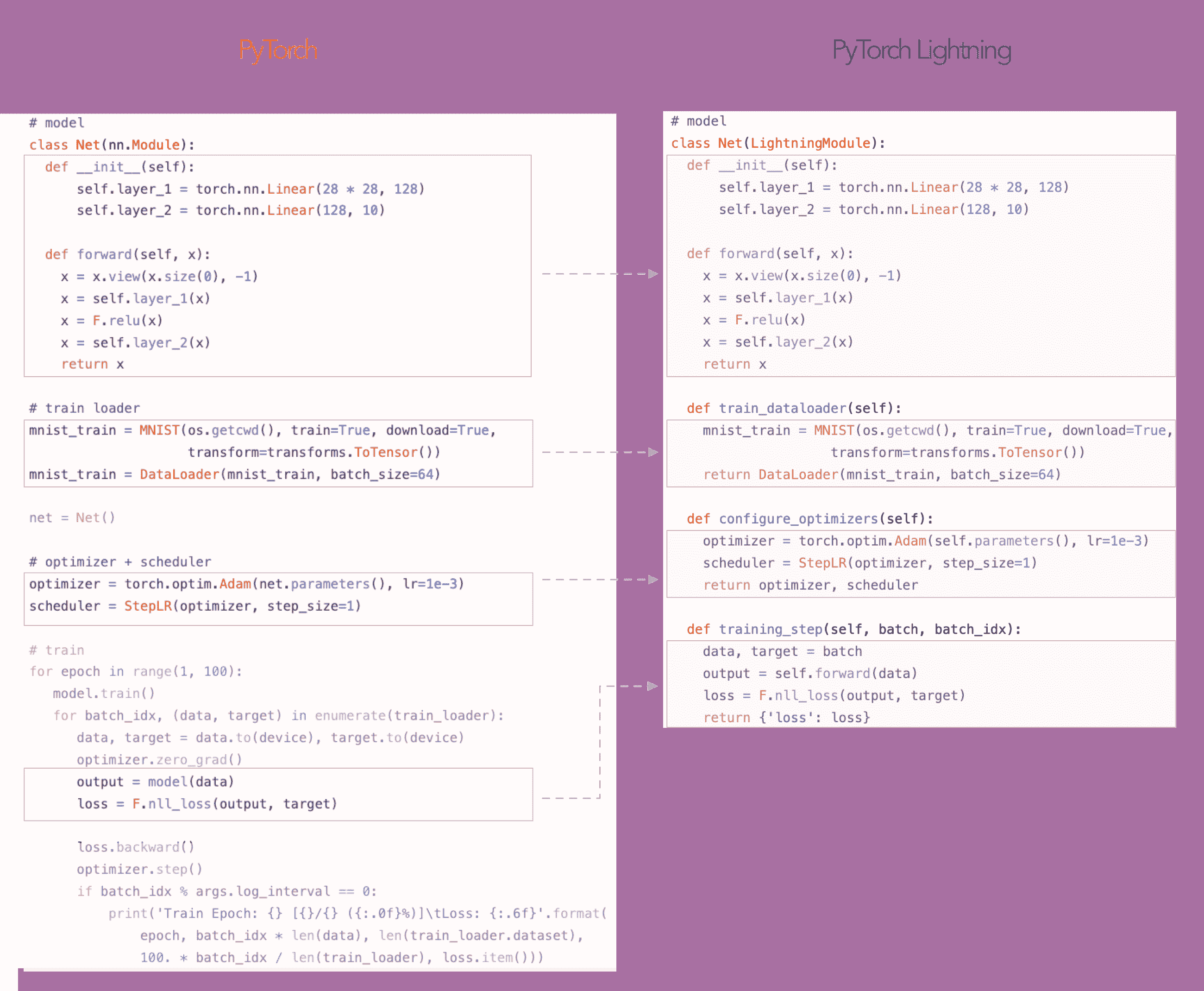Click 'class Net(LightningModule):' line
The image size is (1204, 991).
pos(778,143)
